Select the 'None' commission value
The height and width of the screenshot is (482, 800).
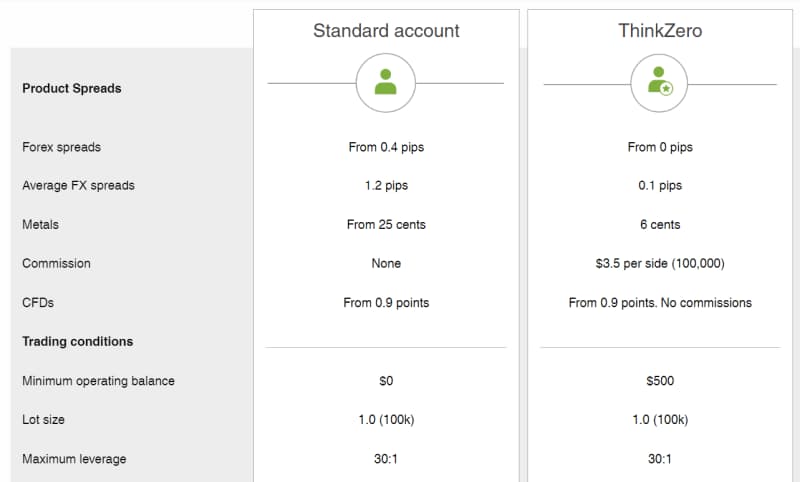coord(386,263)
